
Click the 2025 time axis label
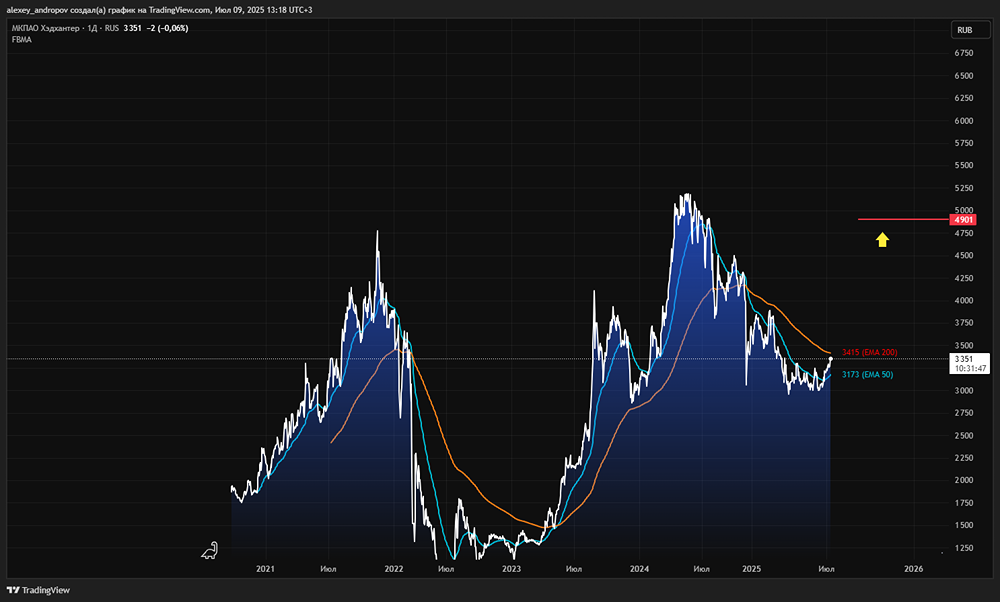coord(751,569)
